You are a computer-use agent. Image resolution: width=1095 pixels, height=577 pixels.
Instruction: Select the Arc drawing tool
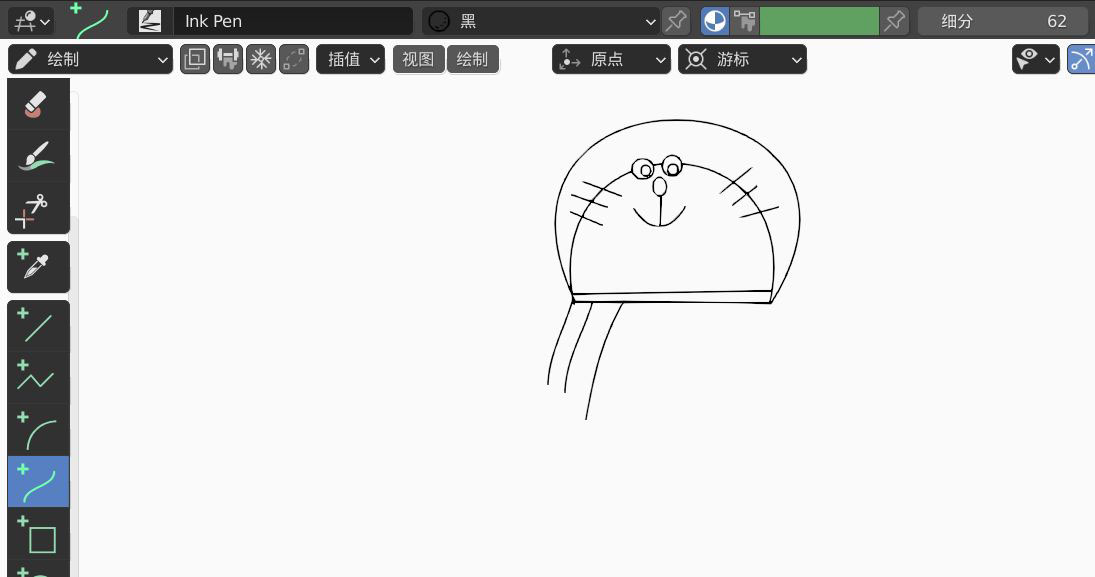tap(38, 430)
